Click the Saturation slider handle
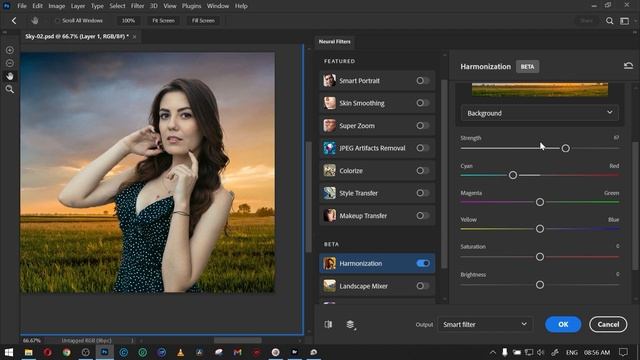Screen dimensions: 640x360 coord(540,257)
